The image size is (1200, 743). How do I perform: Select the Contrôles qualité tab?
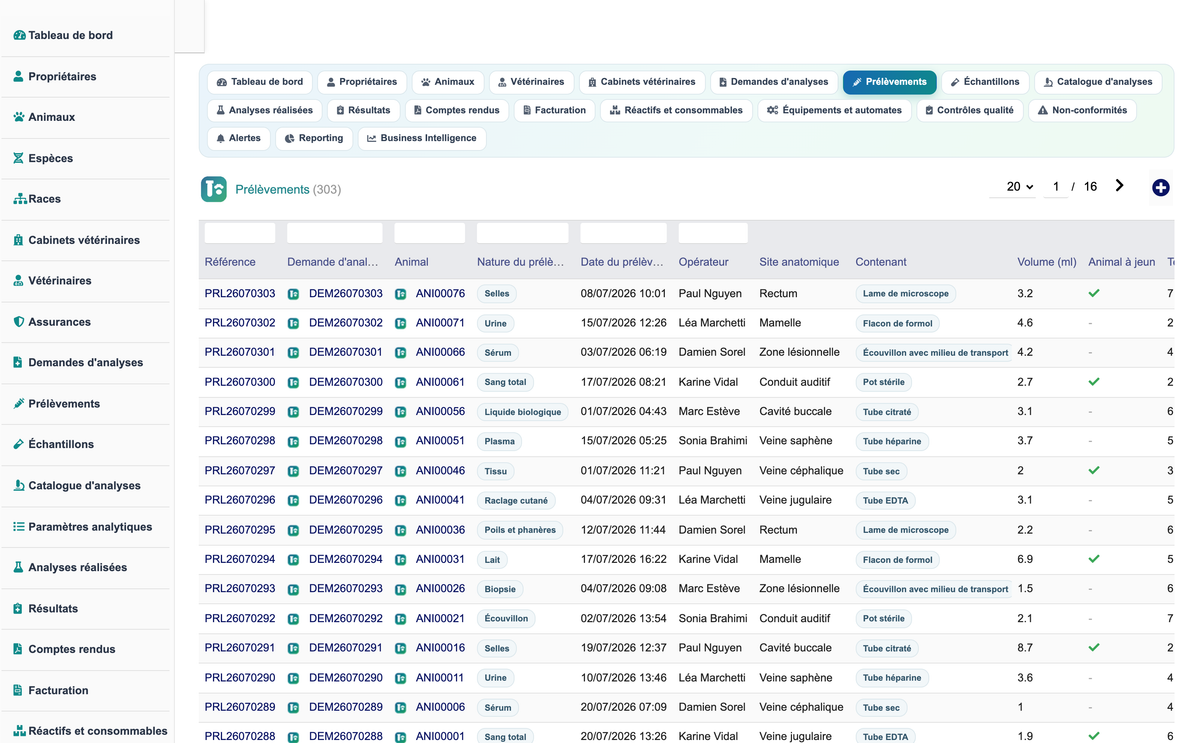pyautogui.click(x=969, y=110)
